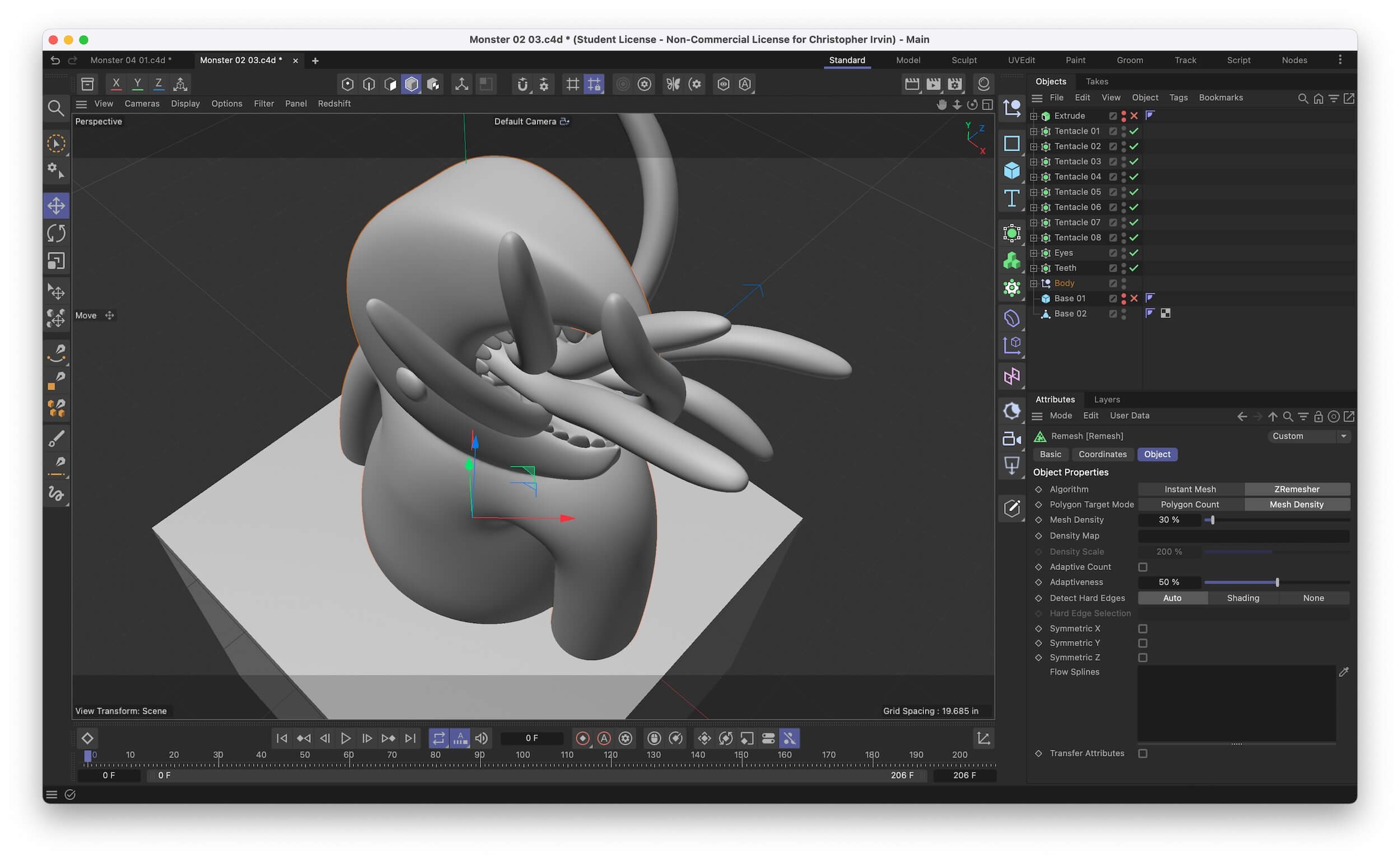Expand Tentacle 05 in object tree
This screenshot has width=1400, height=860.
click(1034, 192)
